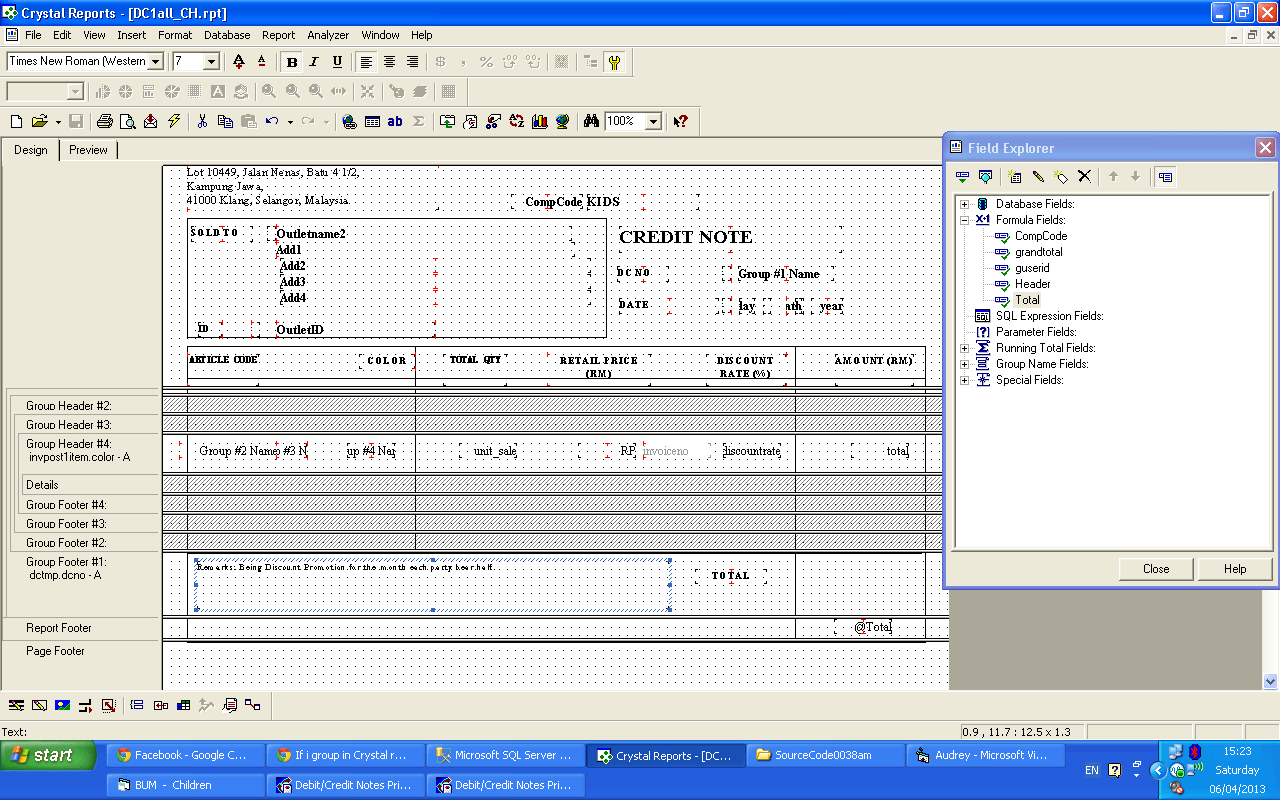
Task: Click the Increase Font Size icon
Action: point(238,62)
